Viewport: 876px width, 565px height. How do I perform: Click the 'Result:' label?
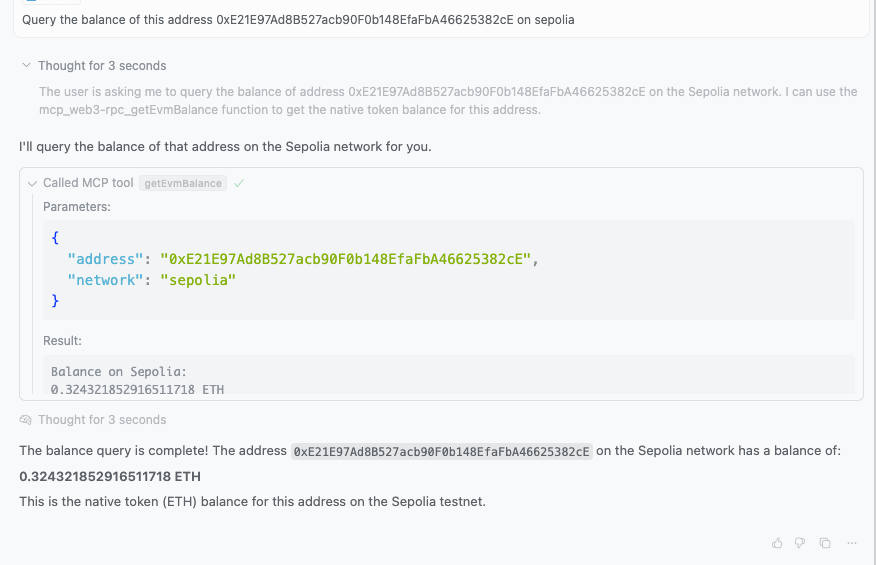[62, 341]
